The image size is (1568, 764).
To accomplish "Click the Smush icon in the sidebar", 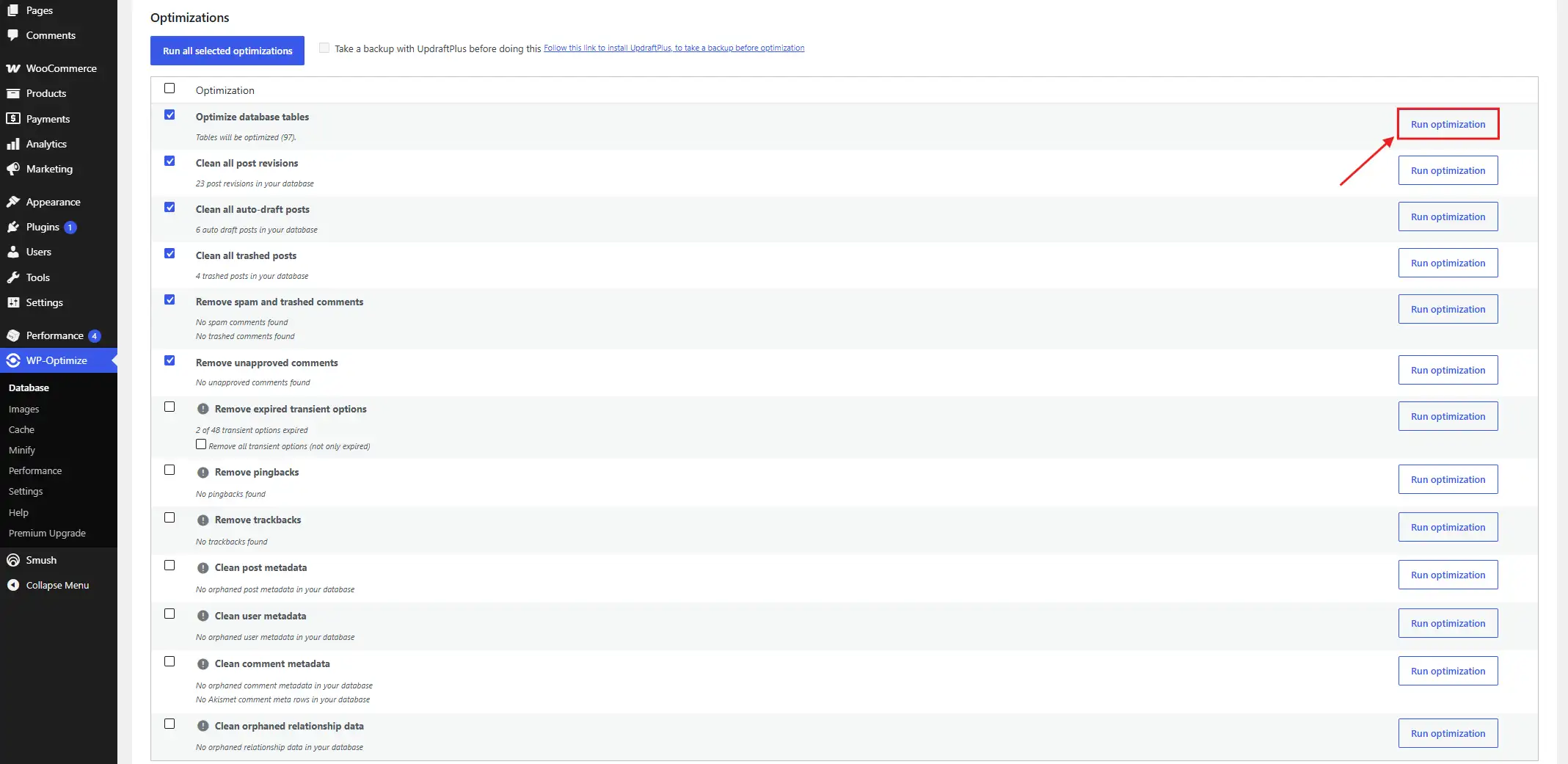I will [x=12, y=560].
